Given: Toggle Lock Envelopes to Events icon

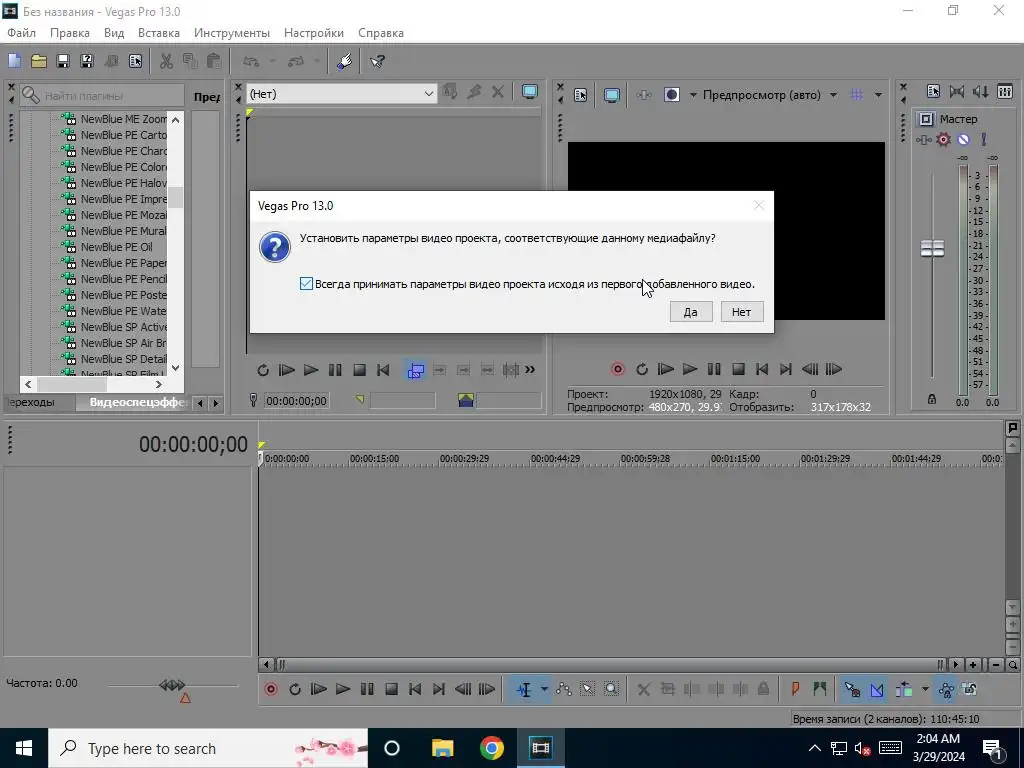Looking at the screenshot, I should pos(946,689).
